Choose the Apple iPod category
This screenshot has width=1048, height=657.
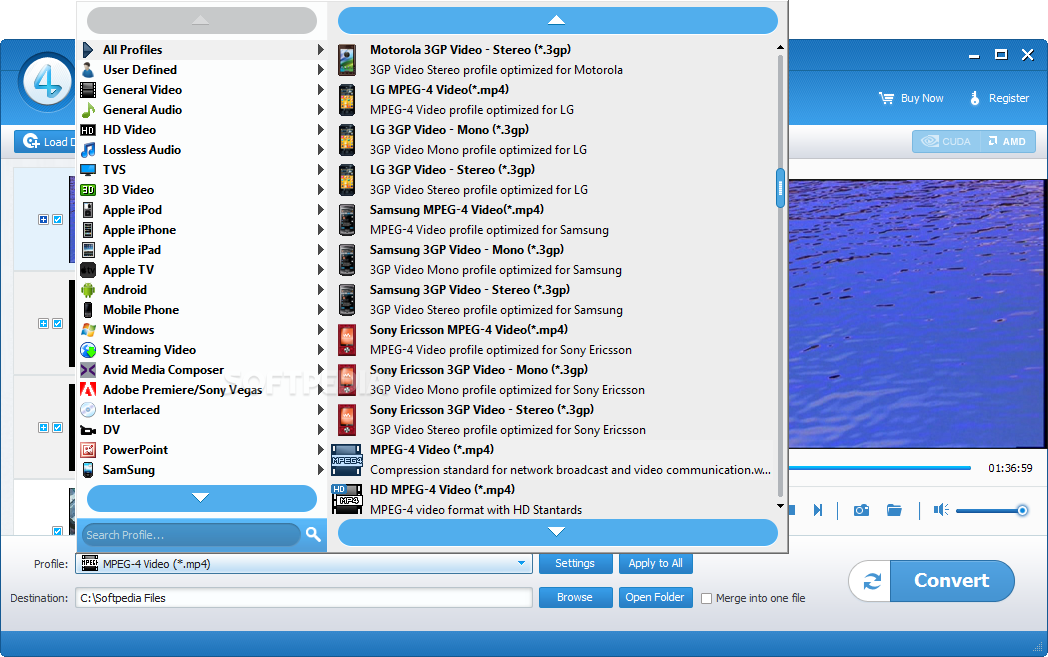point(202,210)
